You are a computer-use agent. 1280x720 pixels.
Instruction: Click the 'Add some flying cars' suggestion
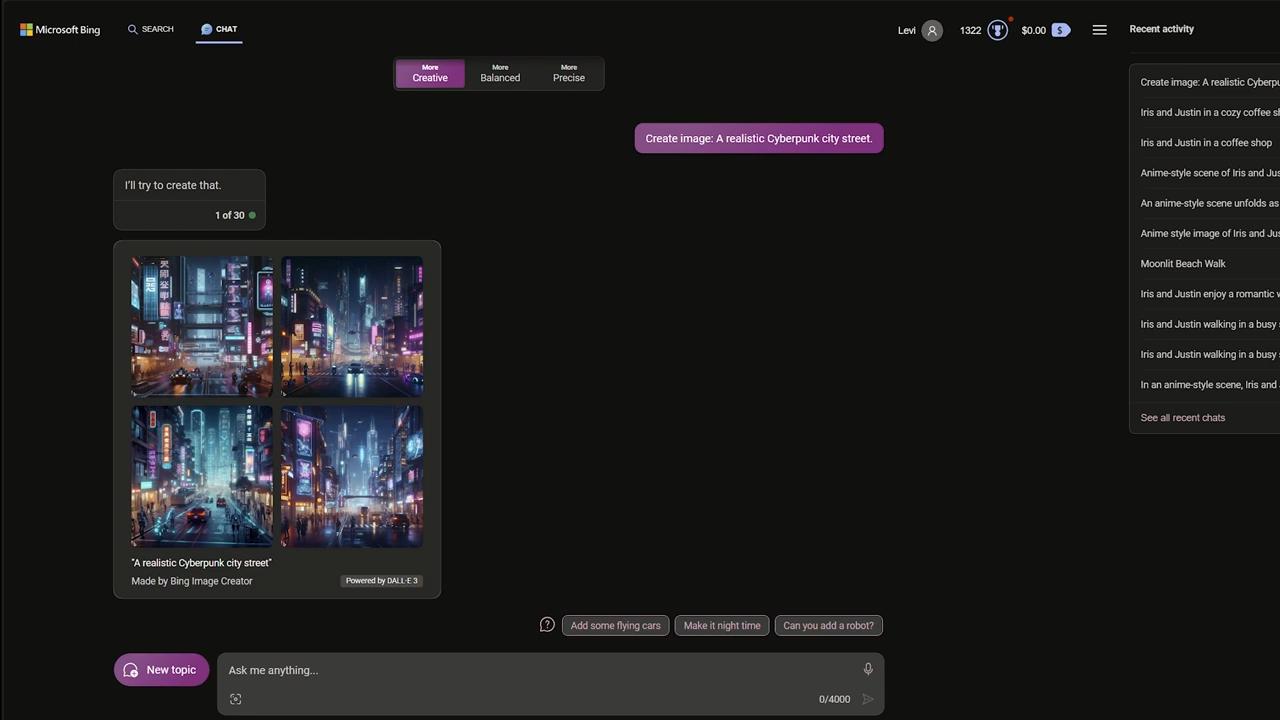pos(615,626)
